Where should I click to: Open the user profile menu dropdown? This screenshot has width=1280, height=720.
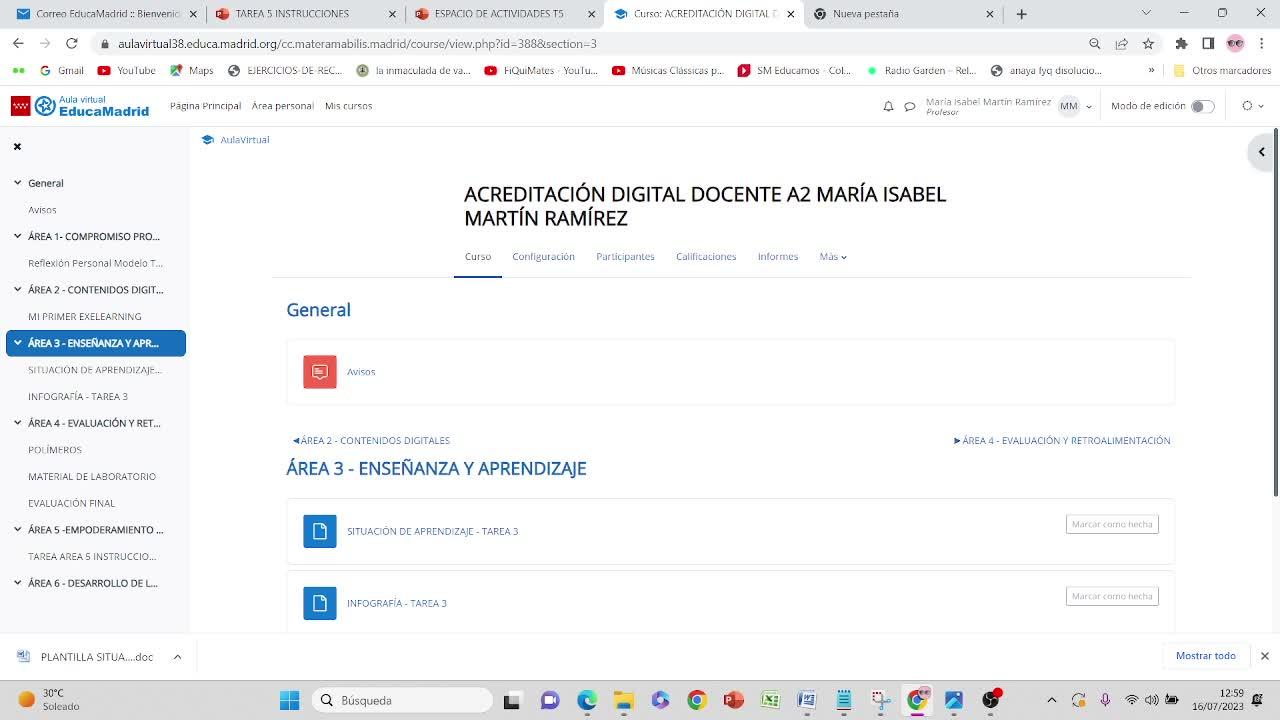point(1075,106)
